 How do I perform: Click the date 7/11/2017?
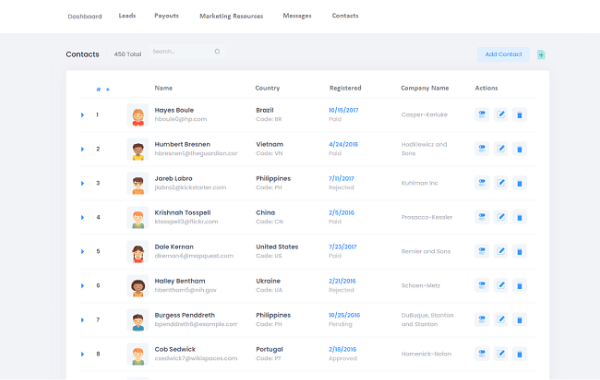[x=341, y=178]
